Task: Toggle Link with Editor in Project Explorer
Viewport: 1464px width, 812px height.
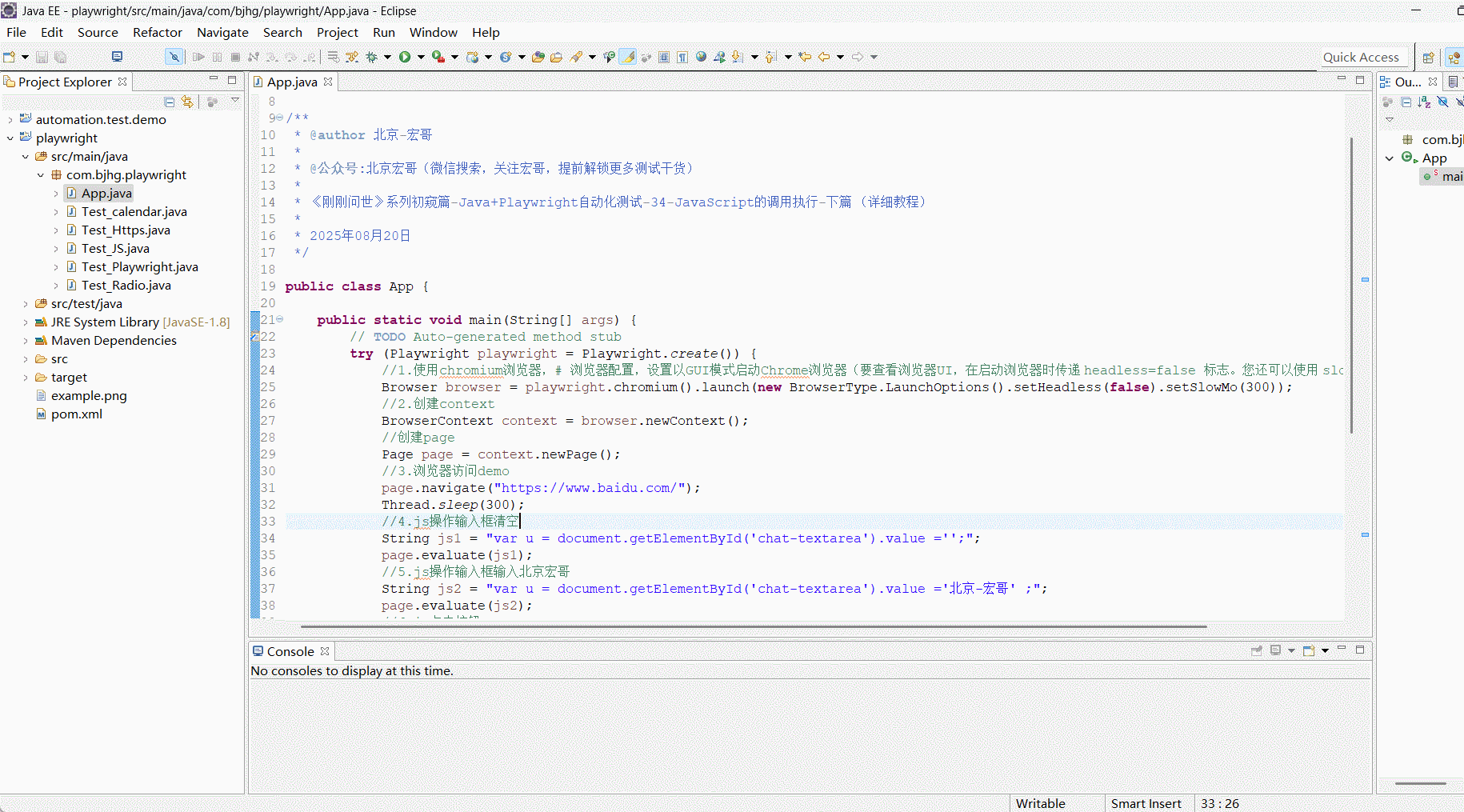Action: pyautogui.click(x=187, y=102)
